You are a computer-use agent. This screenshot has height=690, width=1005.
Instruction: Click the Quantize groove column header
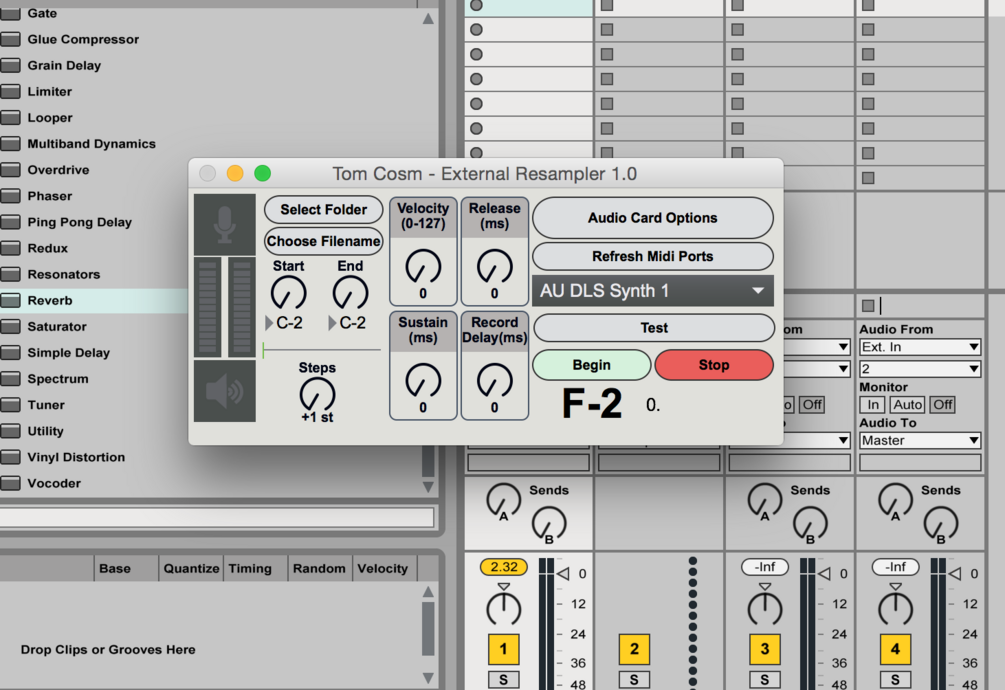pos(191,568)
